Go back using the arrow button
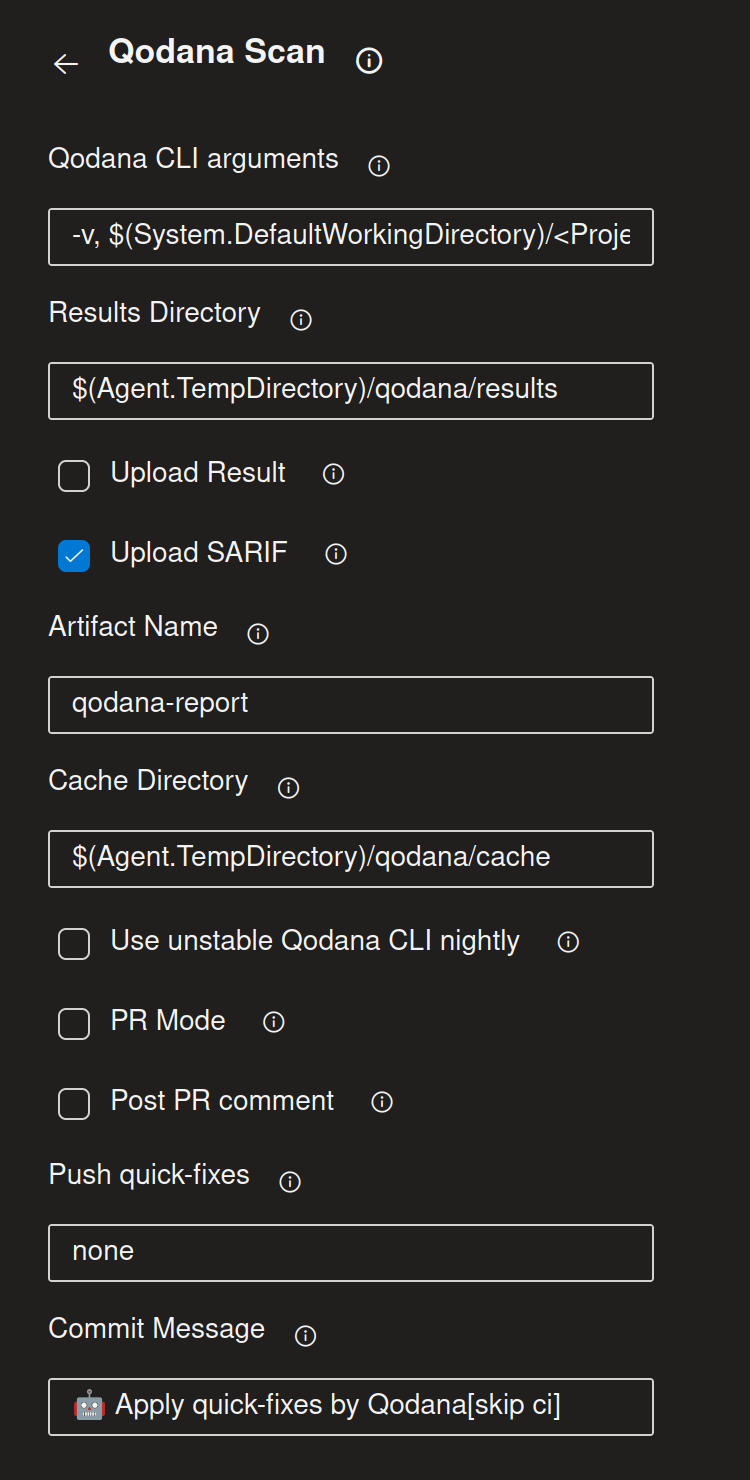This screenshot has height=1480, width=750. point(66,64)
